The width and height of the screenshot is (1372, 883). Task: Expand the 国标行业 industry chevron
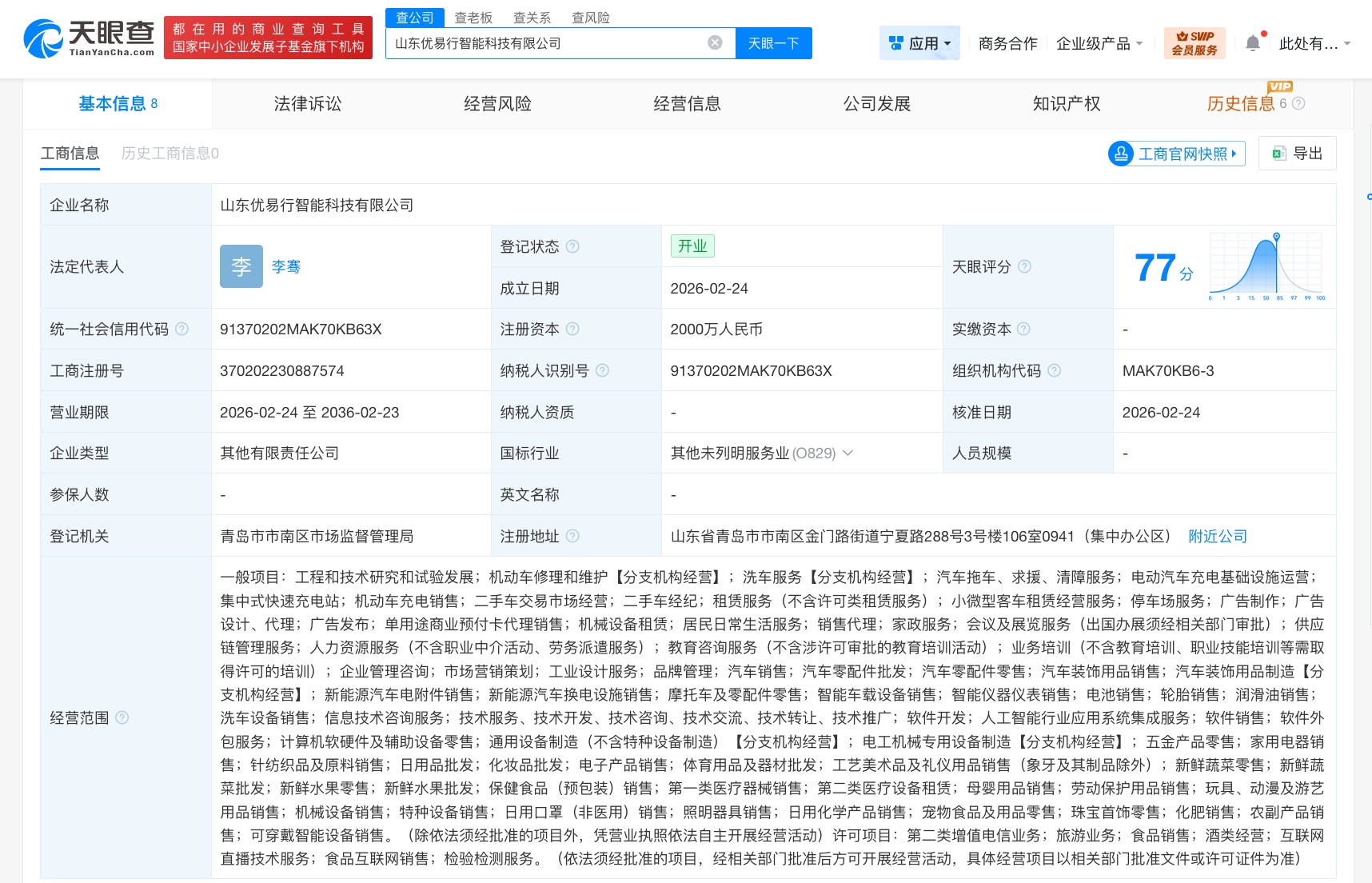pos(848,453)
